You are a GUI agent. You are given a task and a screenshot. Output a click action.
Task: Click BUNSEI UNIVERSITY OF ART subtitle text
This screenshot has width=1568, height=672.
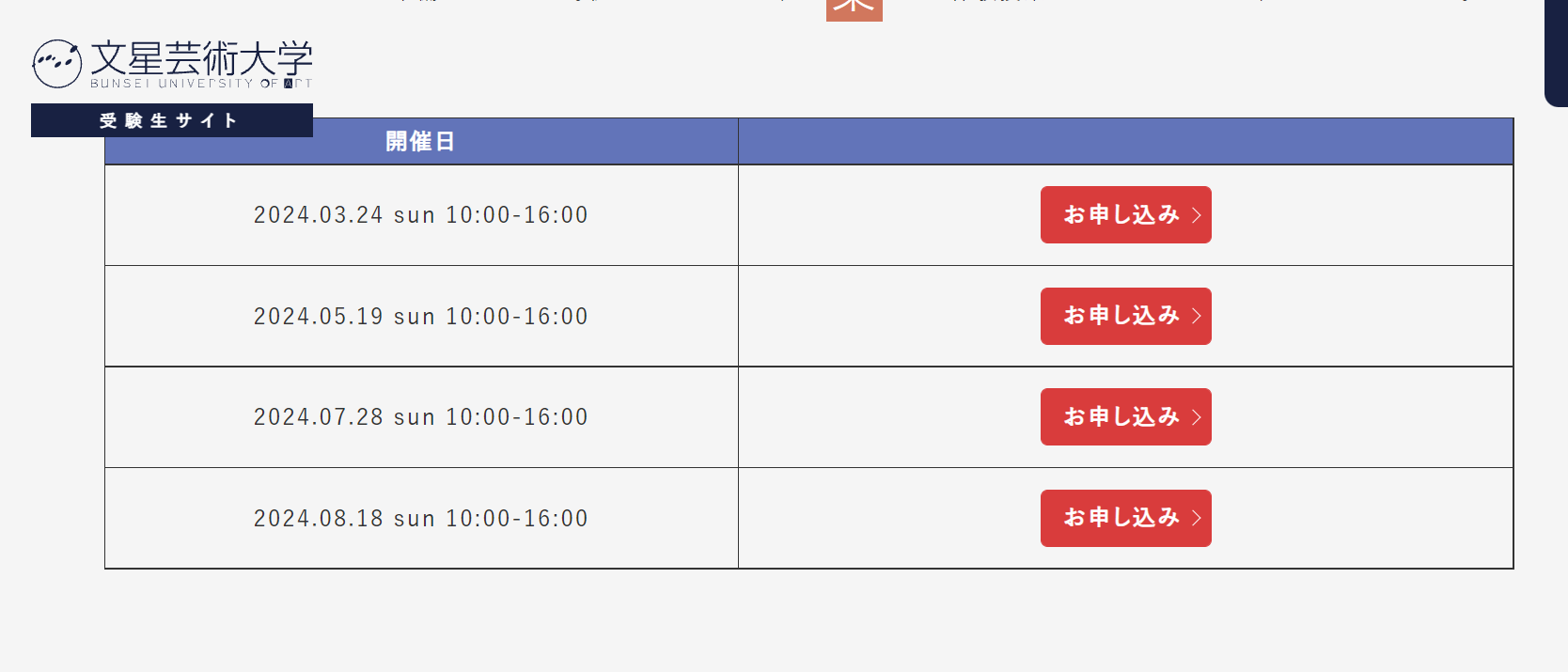(201, 84)
